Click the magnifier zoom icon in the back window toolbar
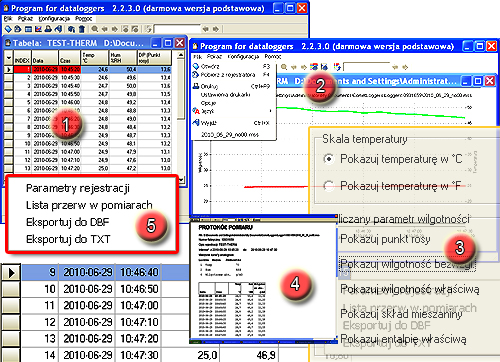500x362 pixels. (95, 29)
